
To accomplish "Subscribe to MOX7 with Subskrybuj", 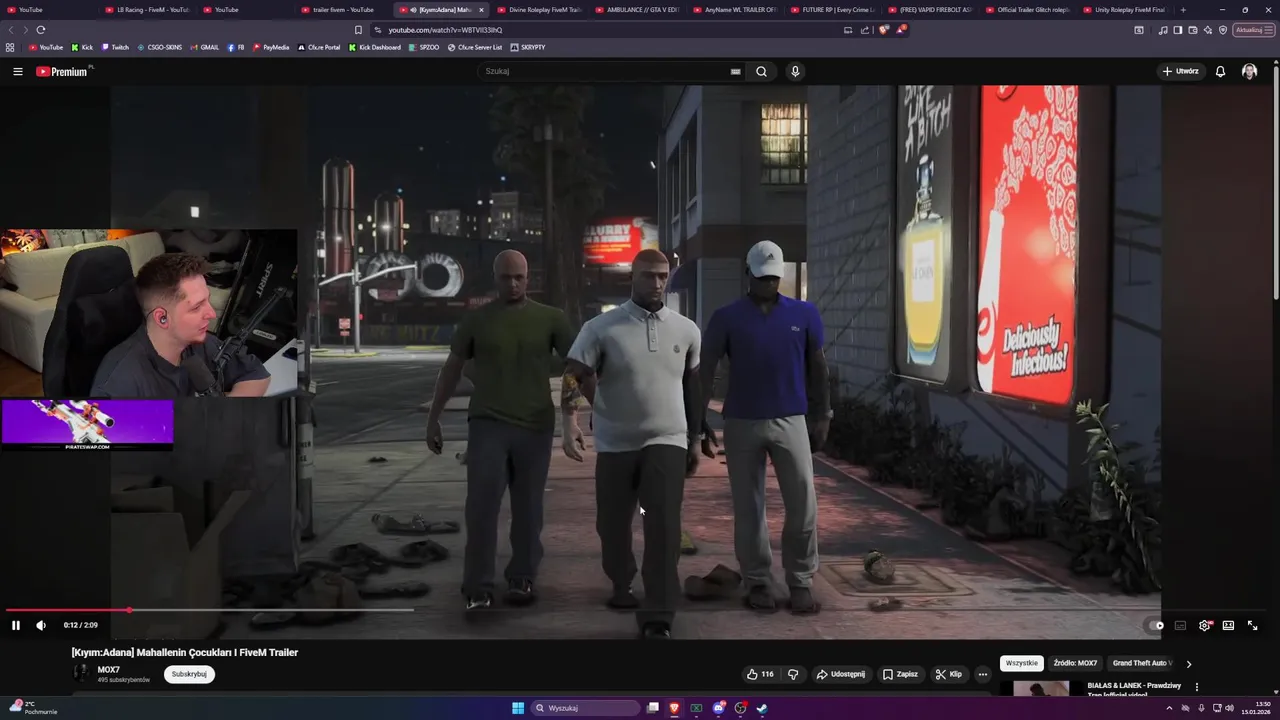I will [x=189, y=674].
